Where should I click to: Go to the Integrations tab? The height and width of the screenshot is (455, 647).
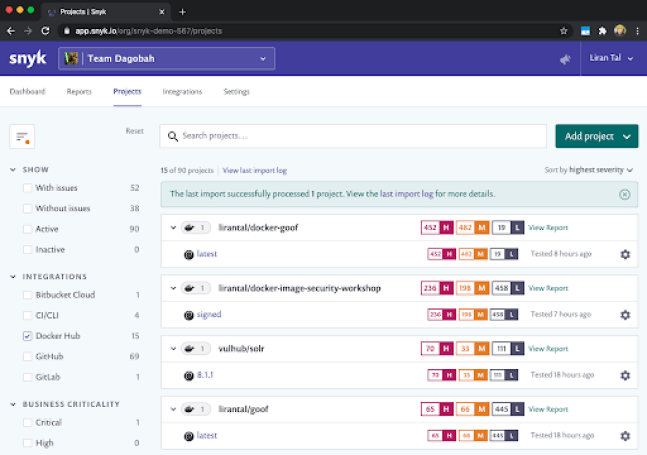[182, 92]
